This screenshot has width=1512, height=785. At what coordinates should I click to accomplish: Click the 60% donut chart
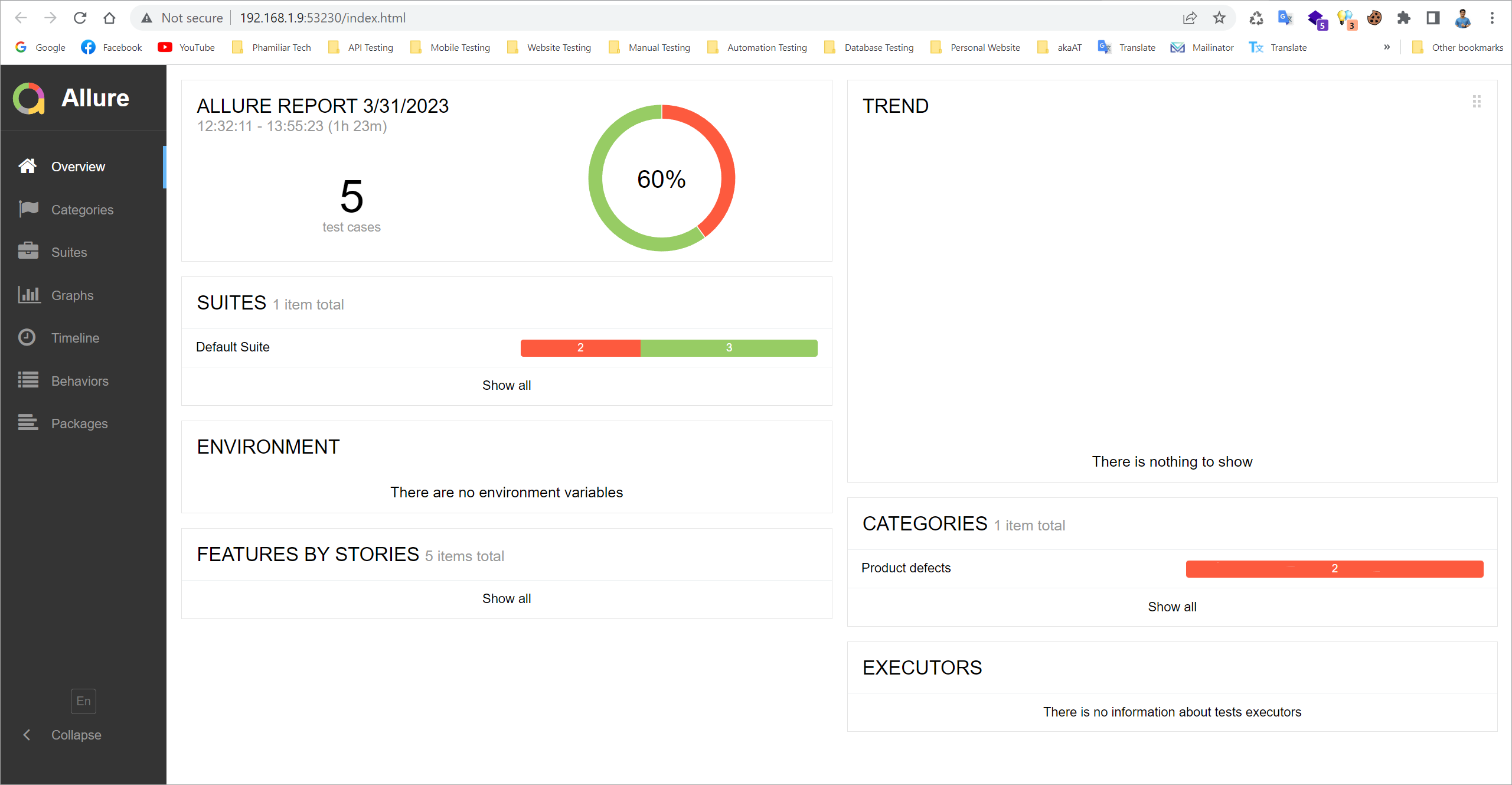coord(661,178)
